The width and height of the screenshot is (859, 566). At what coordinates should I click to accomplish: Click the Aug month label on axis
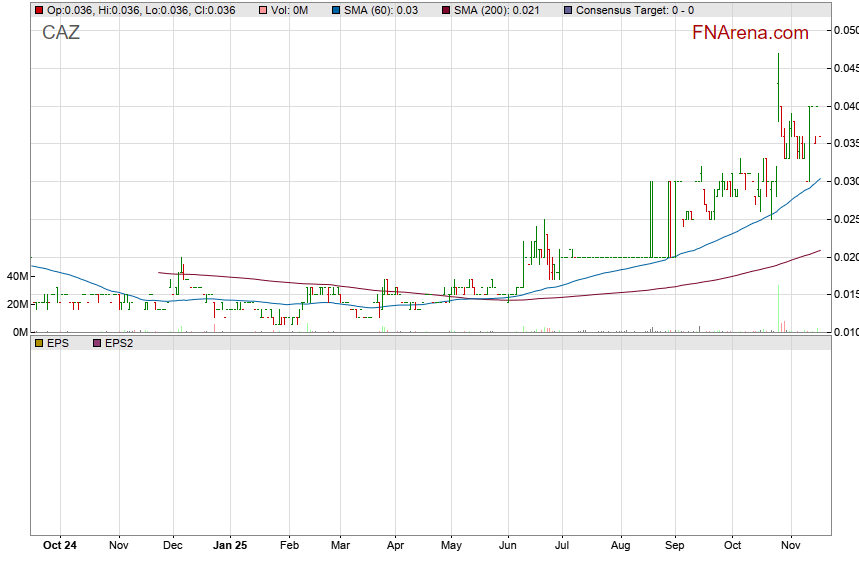coord(620,547)
